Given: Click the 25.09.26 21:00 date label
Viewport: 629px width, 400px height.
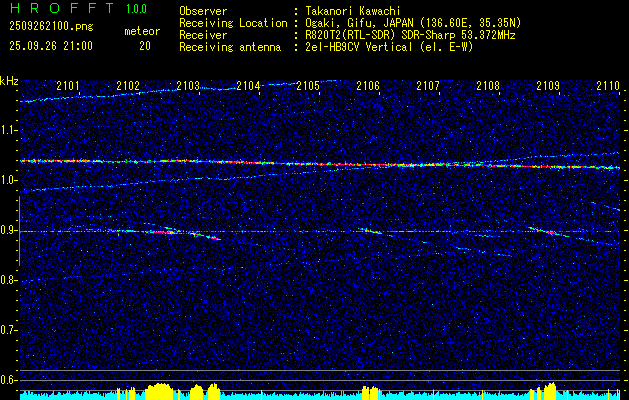Looking at the screenshot, I should pos(50,46).
